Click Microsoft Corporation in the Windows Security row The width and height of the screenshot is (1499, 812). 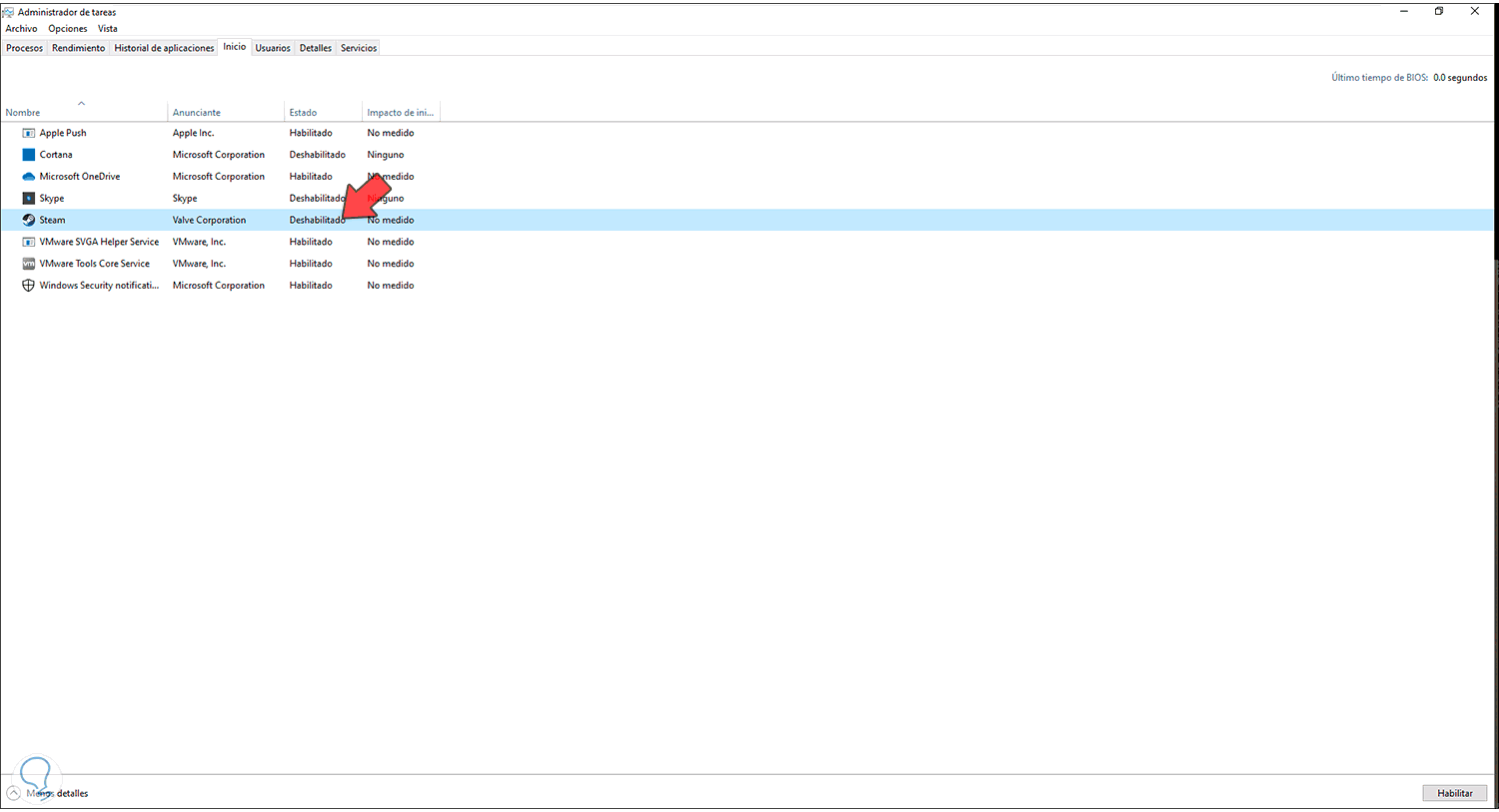point(219,286)
